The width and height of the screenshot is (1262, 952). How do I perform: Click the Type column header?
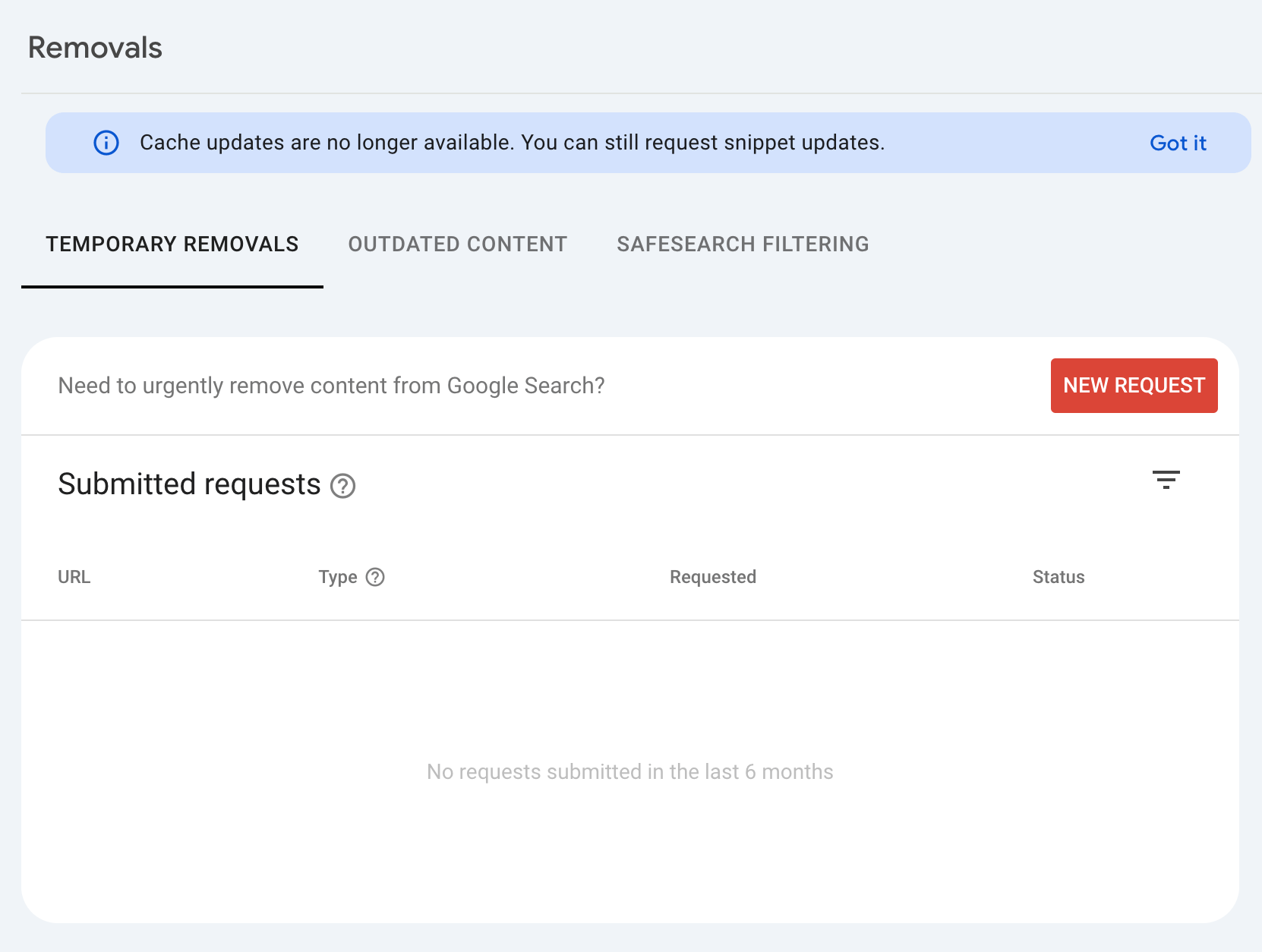pos(339,577)
